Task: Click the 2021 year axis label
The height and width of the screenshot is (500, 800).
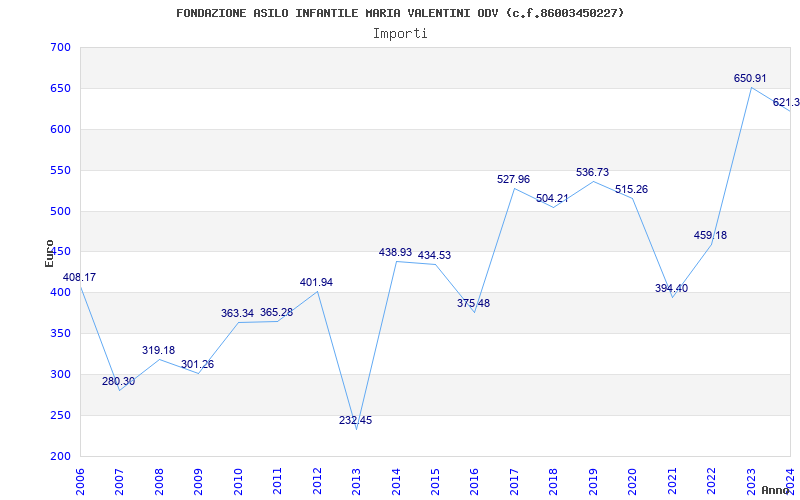Action: [x=672, y=481]
